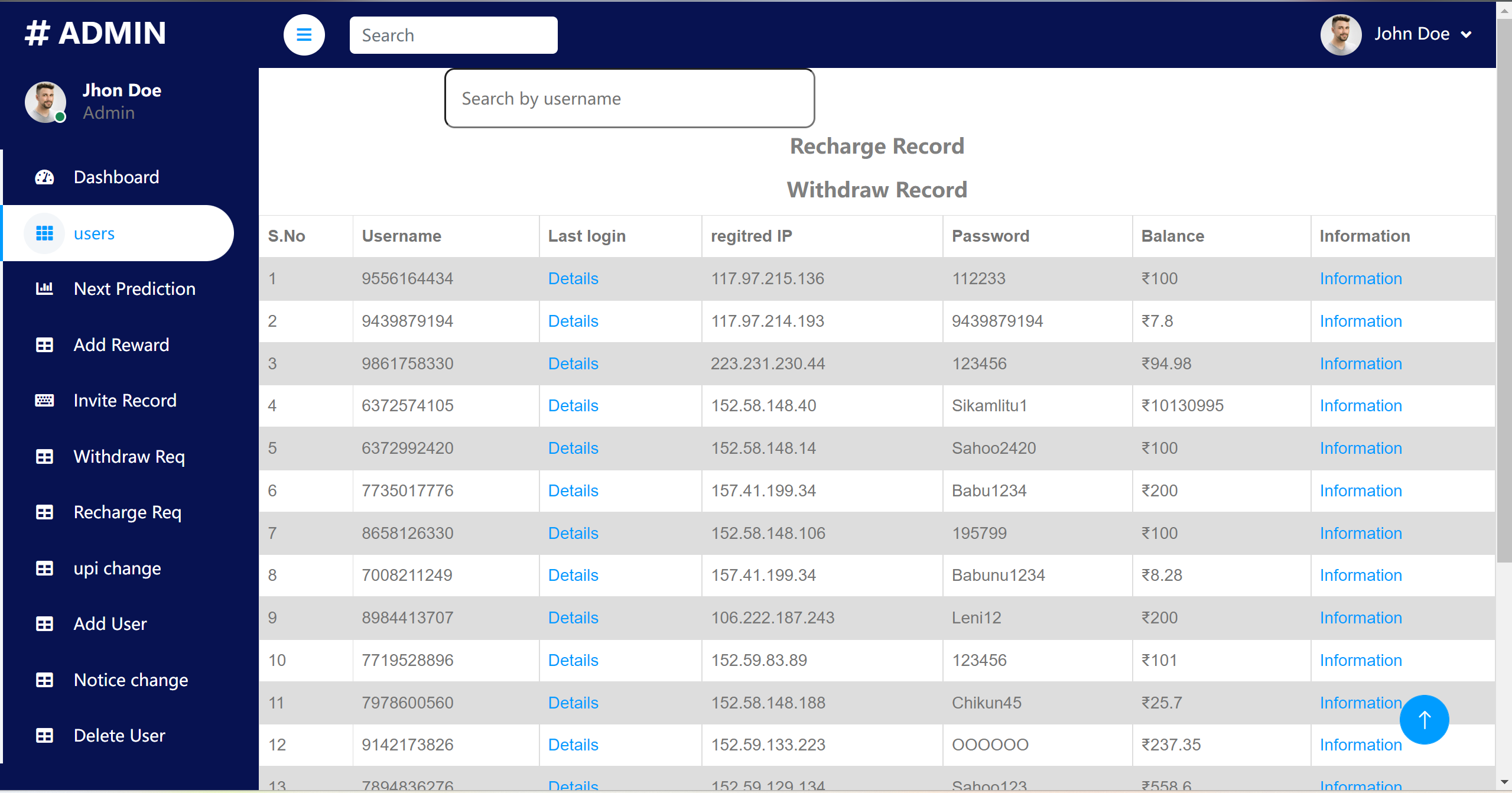
Task: Click the Recharge Record heading link
Action: [876, 146]
